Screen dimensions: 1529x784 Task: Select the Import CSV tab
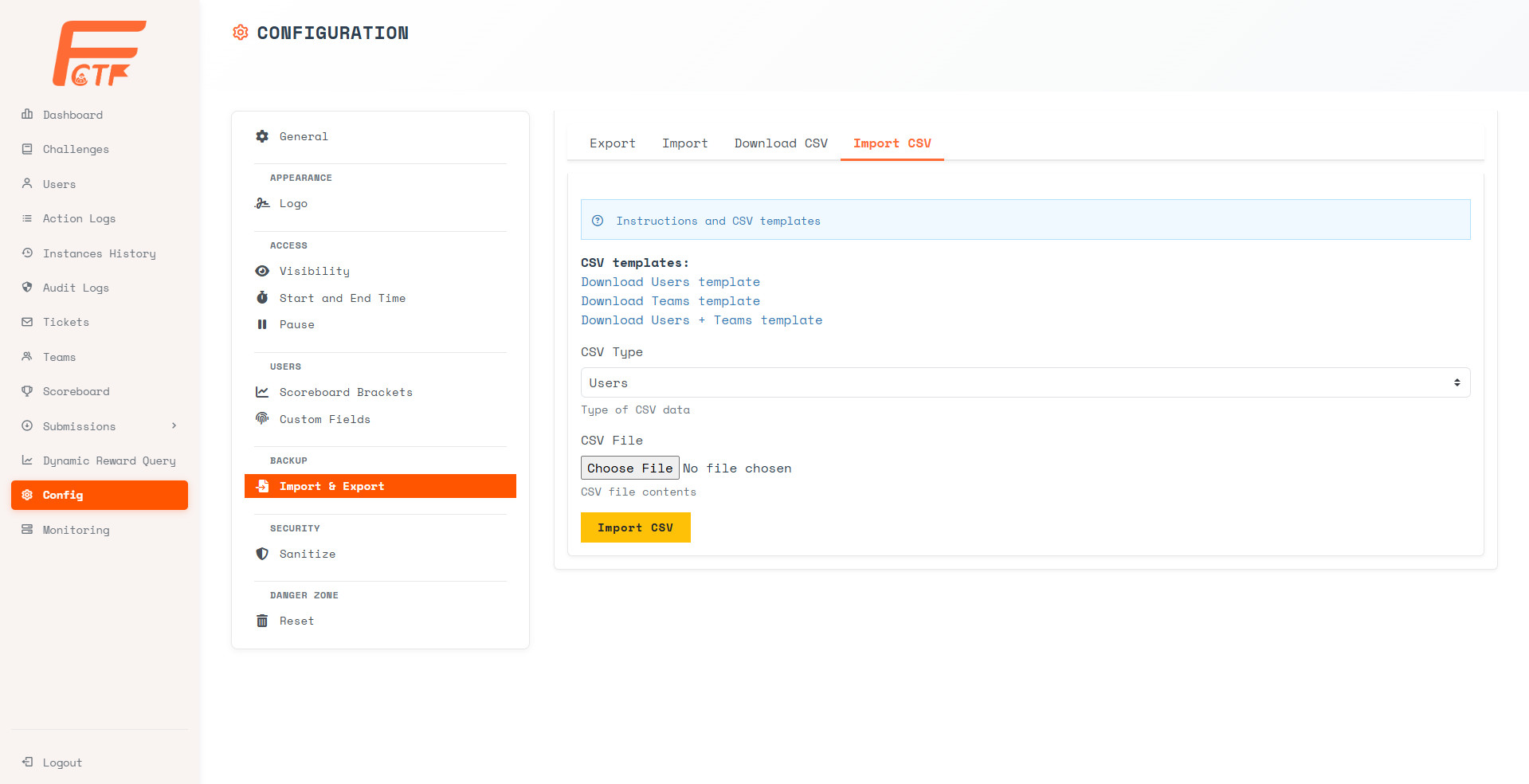click(x=892, y=143)
